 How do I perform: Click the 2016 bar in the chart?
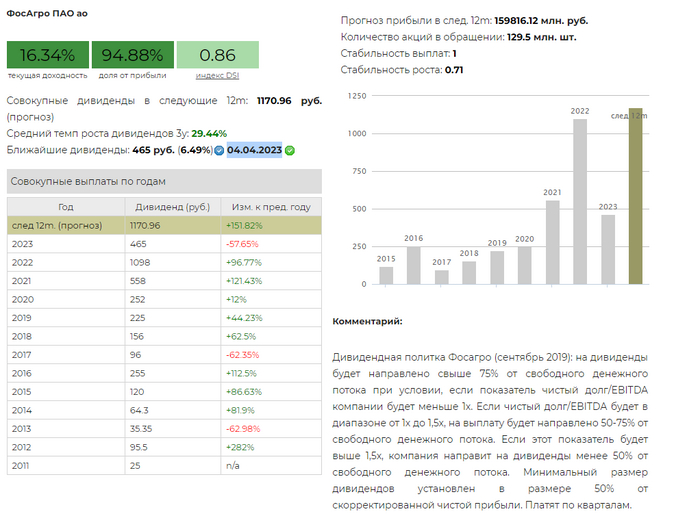tap(413, 265)
